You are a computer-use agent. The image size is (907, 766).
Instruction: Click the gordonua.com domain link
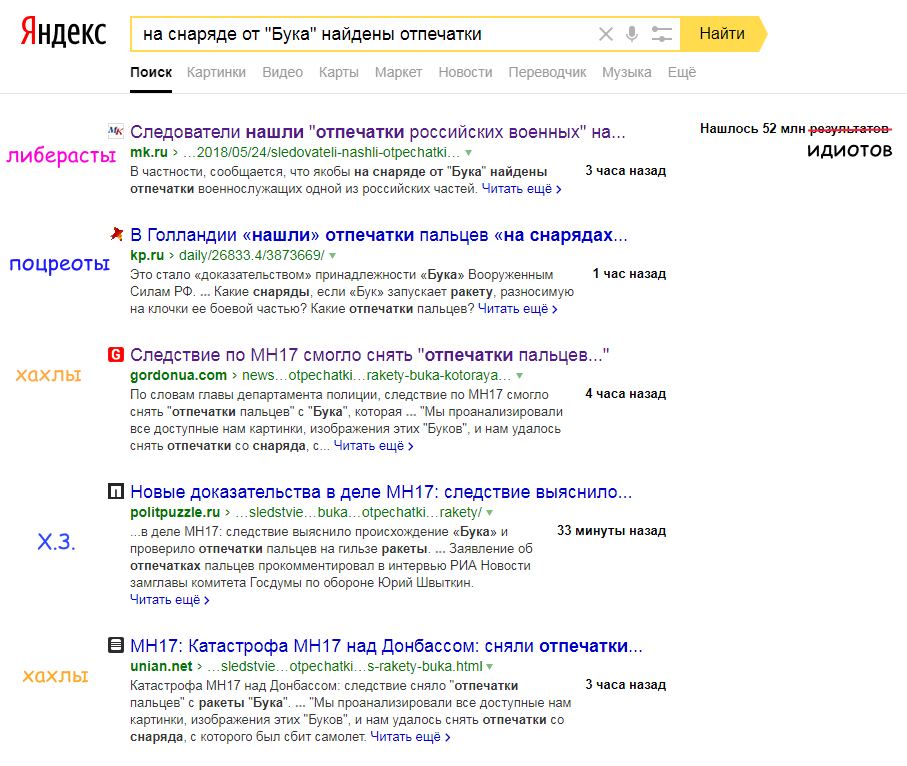point(178,375)
